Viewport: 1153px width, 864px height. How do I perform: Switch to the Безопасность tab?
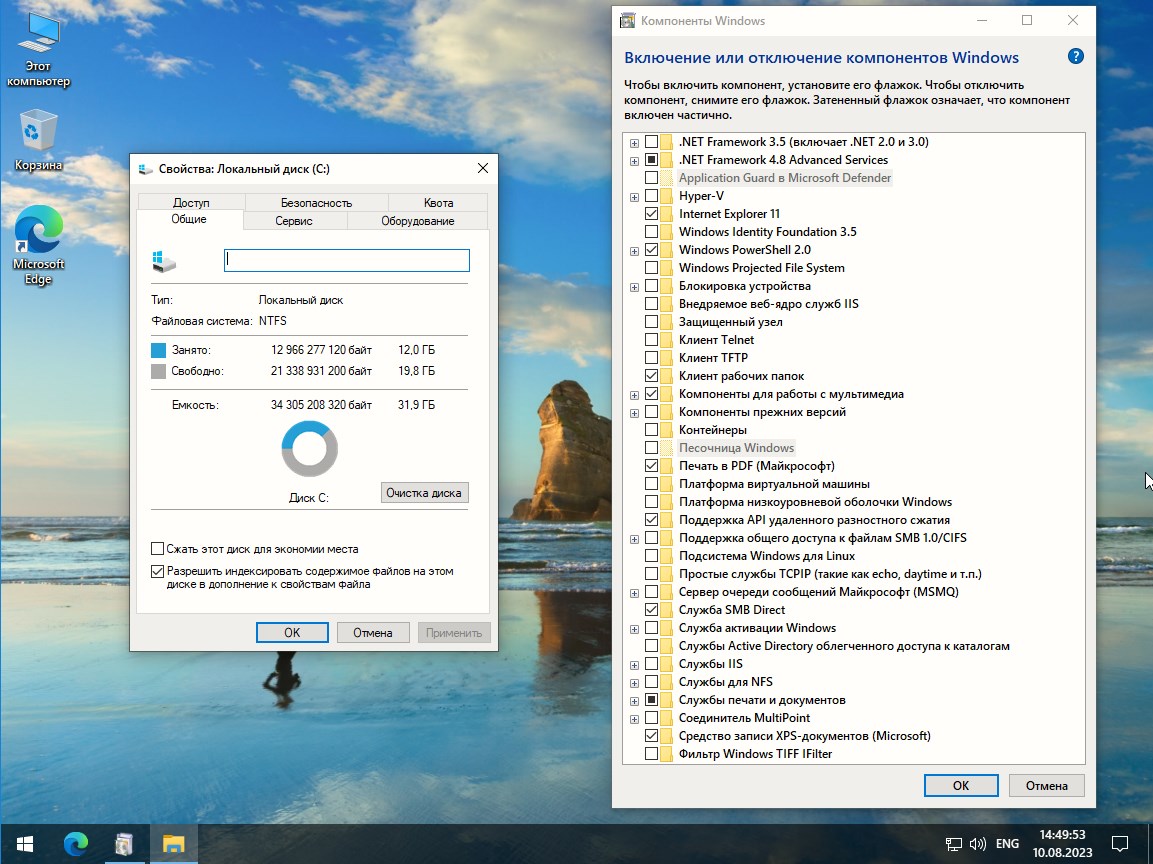pos(315,202)
